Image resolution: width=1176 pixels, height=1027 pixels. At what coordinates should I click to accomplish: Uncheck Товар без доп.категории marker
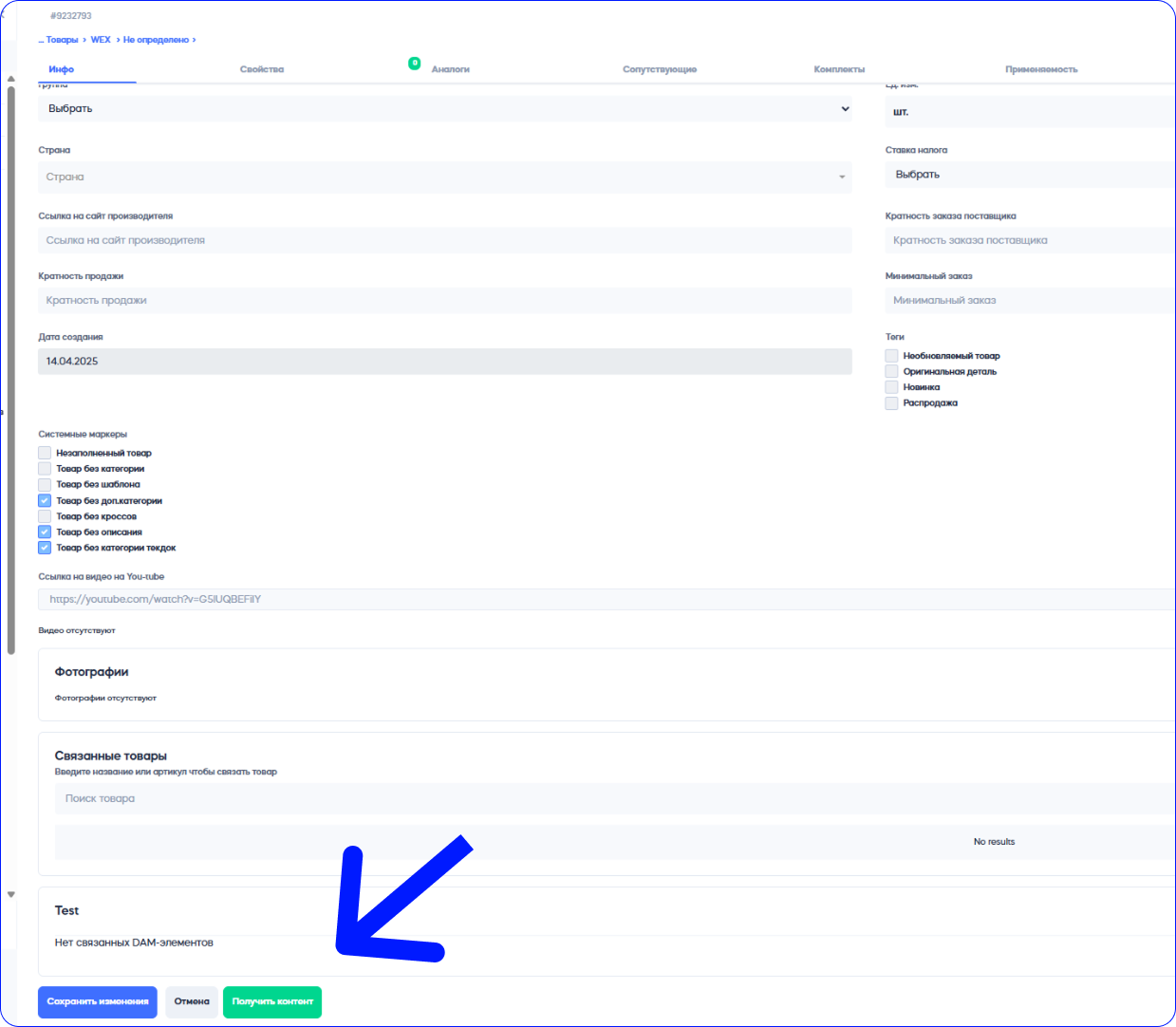[x=45, y=500]
